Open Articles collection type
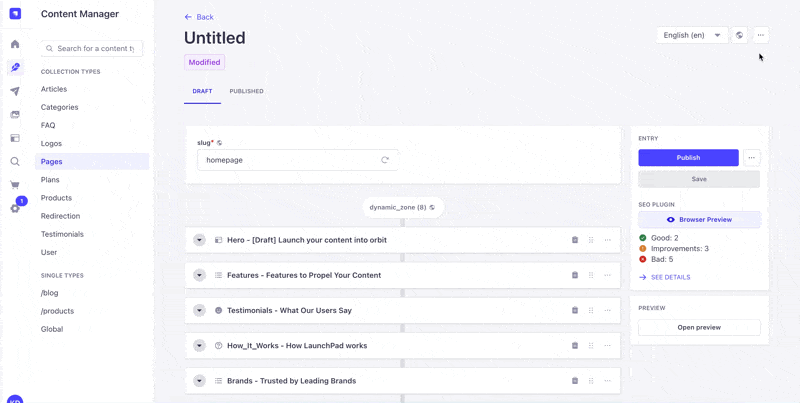Screen dimensions: 800x403 tap(54, 89)
